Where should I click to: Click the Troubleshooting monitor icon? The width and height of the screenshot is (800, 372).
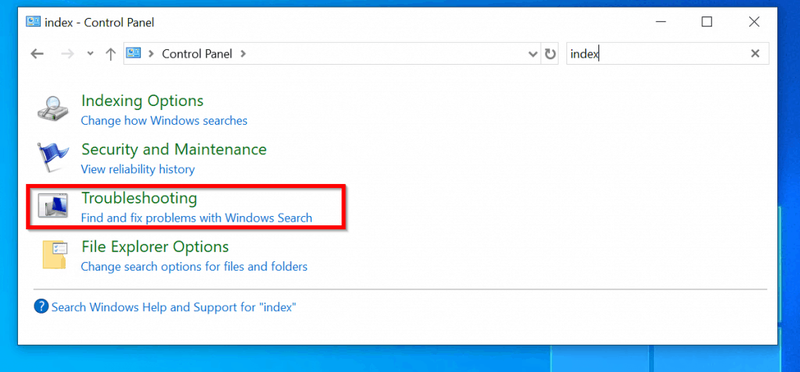[x=53, y=206]
